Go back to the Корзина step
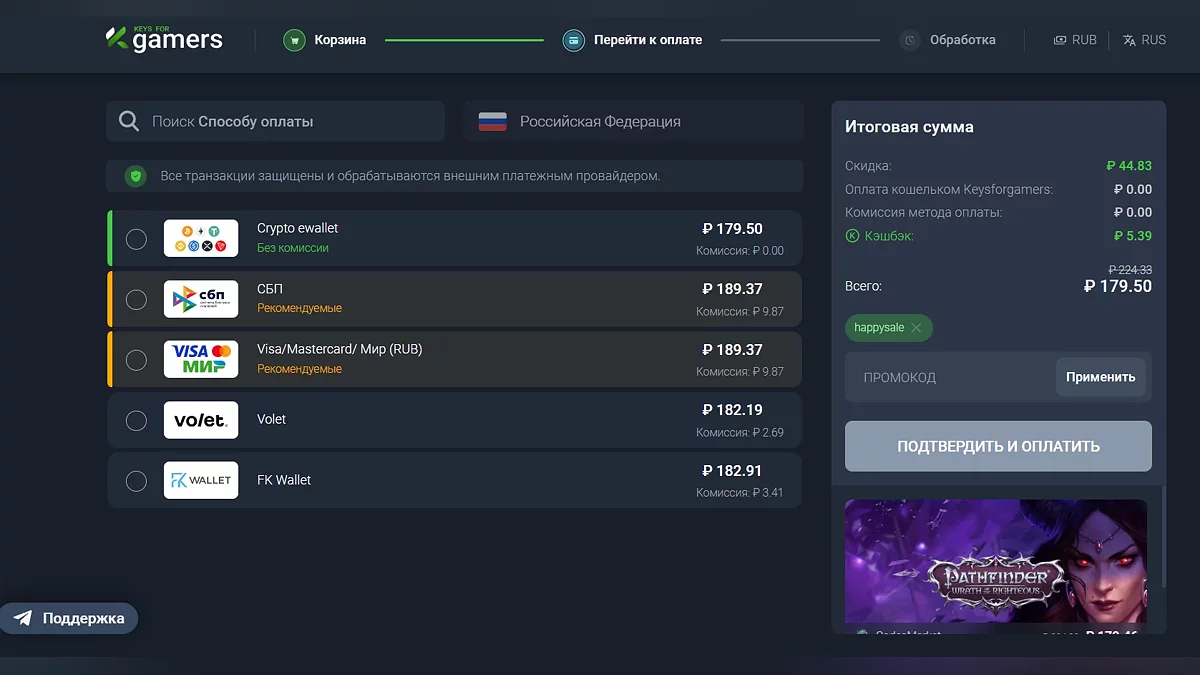 [x=340, y=40]
